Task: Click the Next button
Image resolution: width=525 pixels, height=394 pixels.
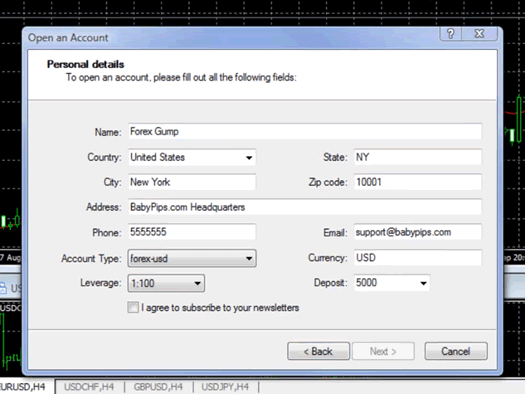Action: pyautogui.click(x=383, y=351)
